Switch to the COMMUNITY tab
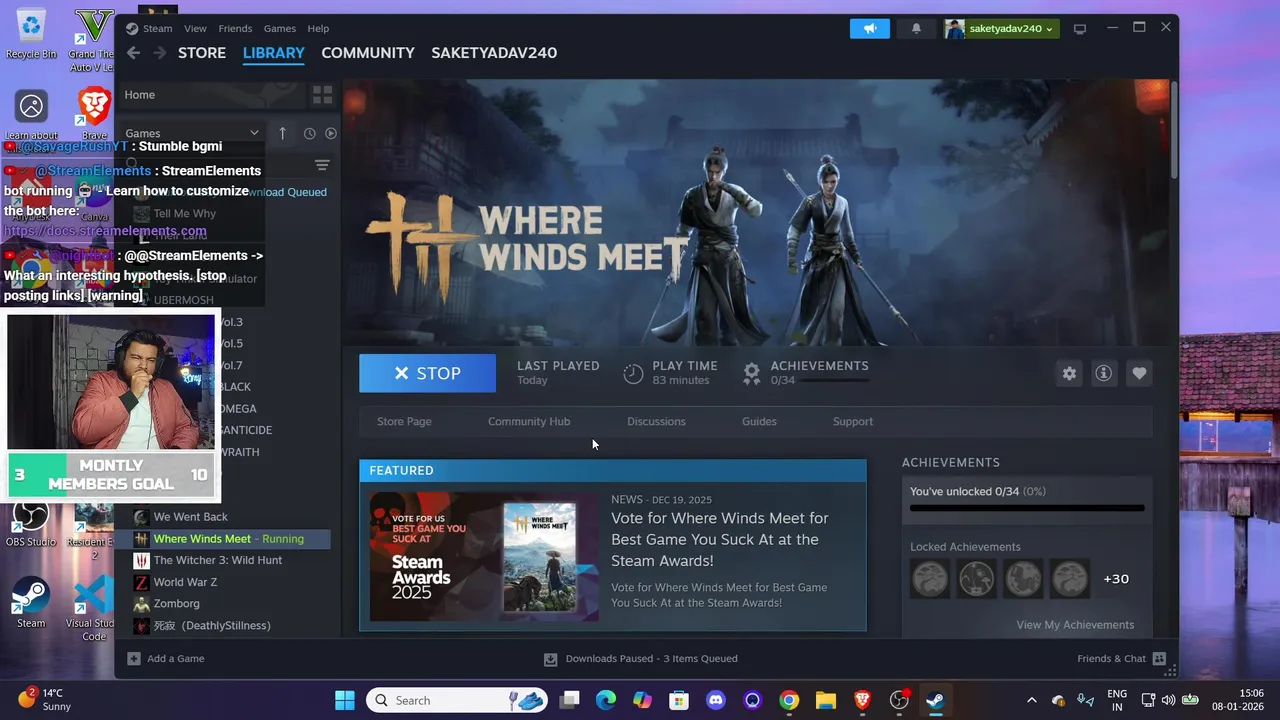This screenshot has height=720, width=1280. [368, 53]
